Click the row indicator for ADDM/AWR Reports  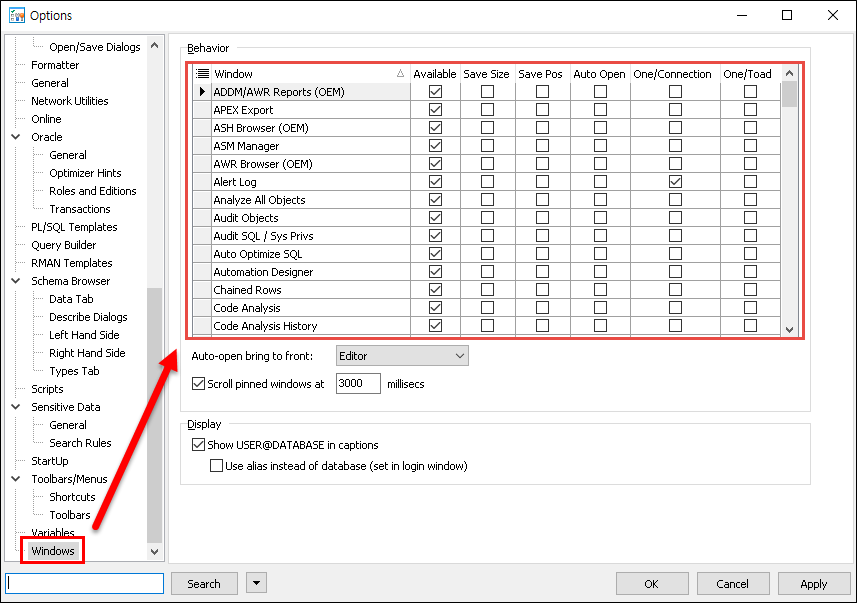(x=202, y=91)
